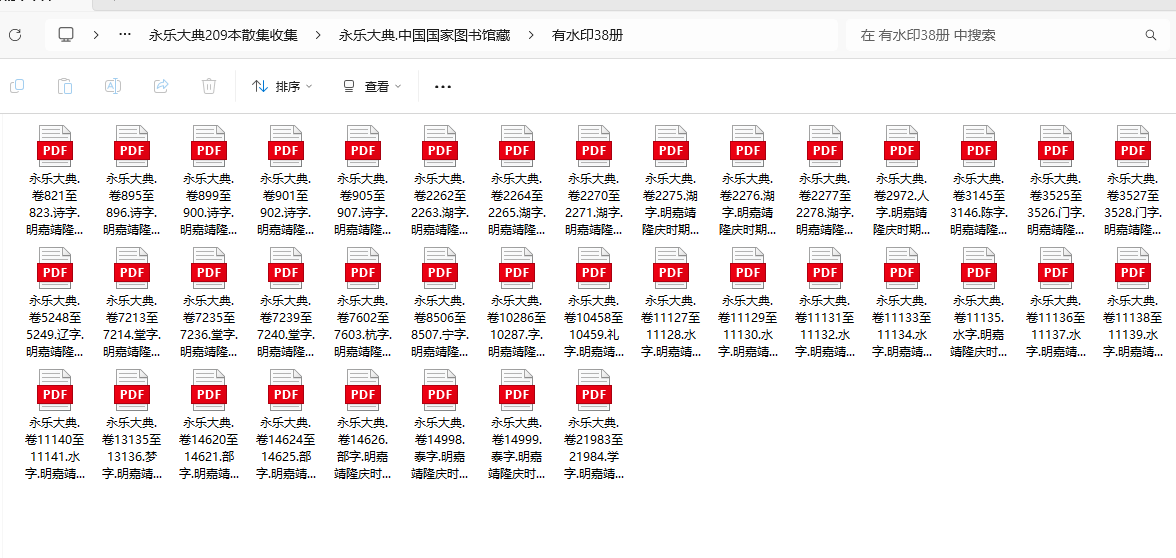
Task: Expand chevron after 永乐大典209本散集收集 breadcrumb
Action: (x=318, y=35)
